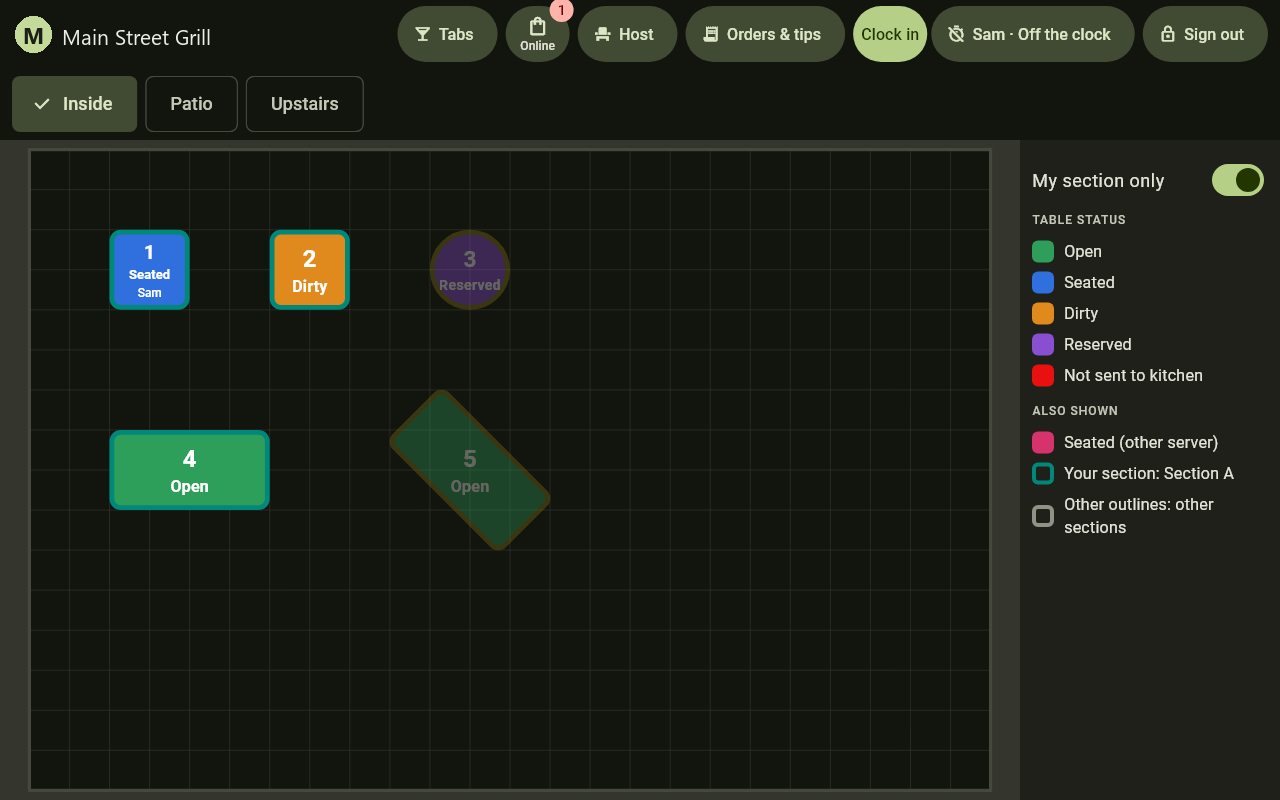
Task: Select table 1 seated by Sam
Action: coord(150,270)
